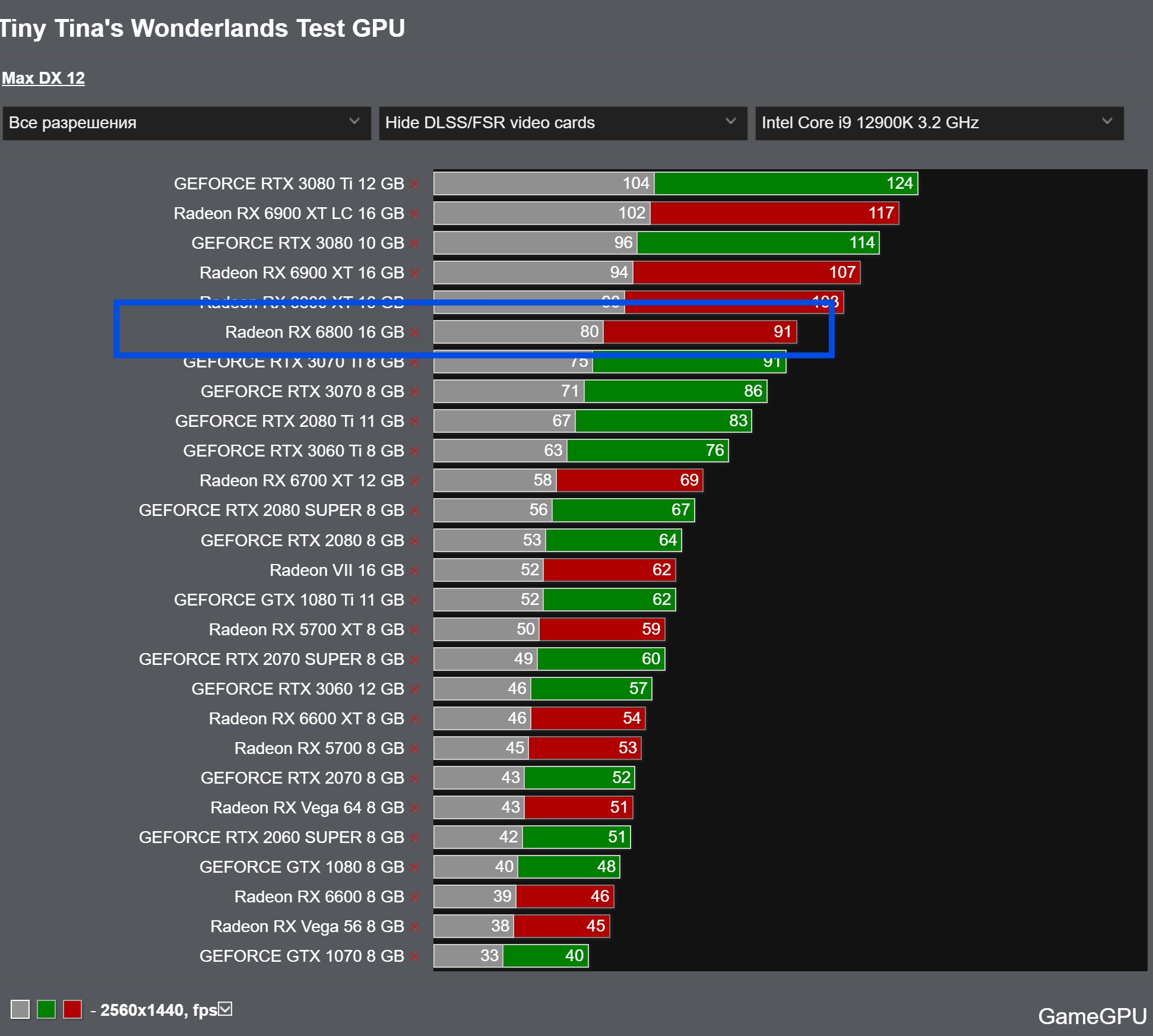
Task: Remove Radeon RX 6900 XT LC 16 GB with its X
Action: pyautogui.click(x=414, y=214)
